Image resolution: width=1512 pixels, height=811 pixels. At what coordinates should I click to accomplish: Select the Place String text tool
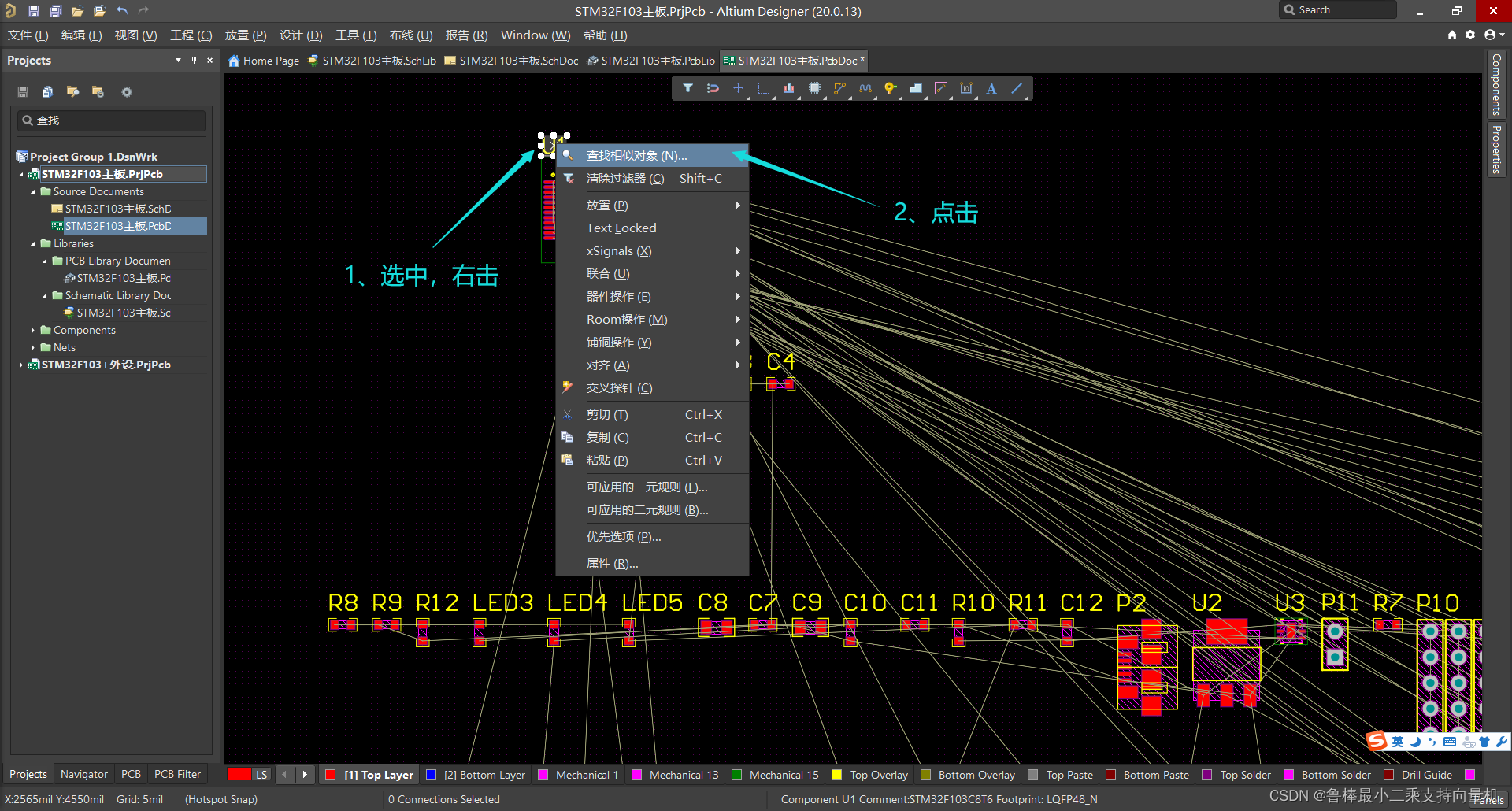(x=991, y=88)
